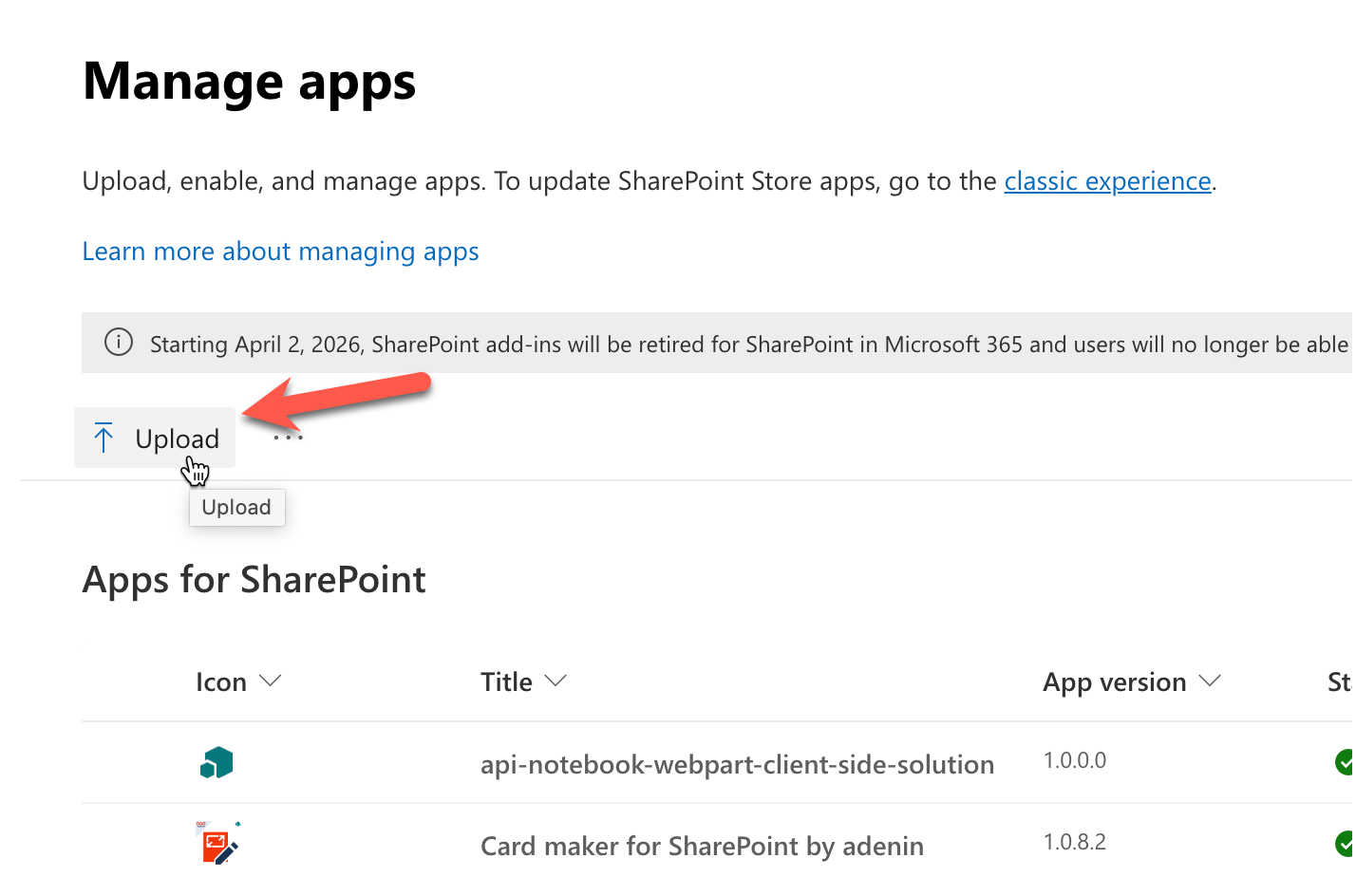Click the info icon in retirement banner

click(x=119, y=343)
